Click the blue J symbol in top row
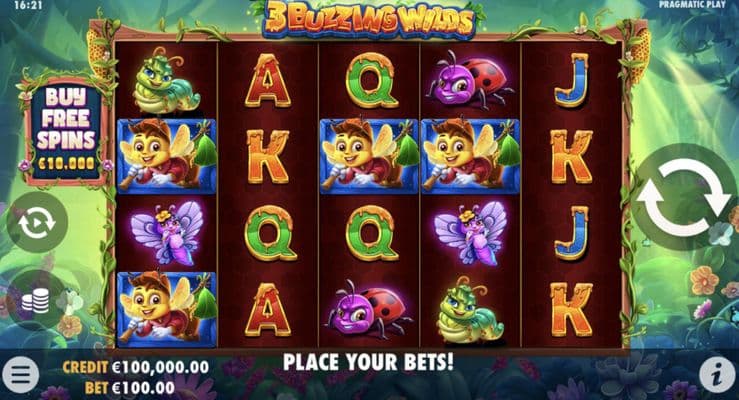Image resolution: width=739 pixels, height=400 pixels. (x=572, y=80)
